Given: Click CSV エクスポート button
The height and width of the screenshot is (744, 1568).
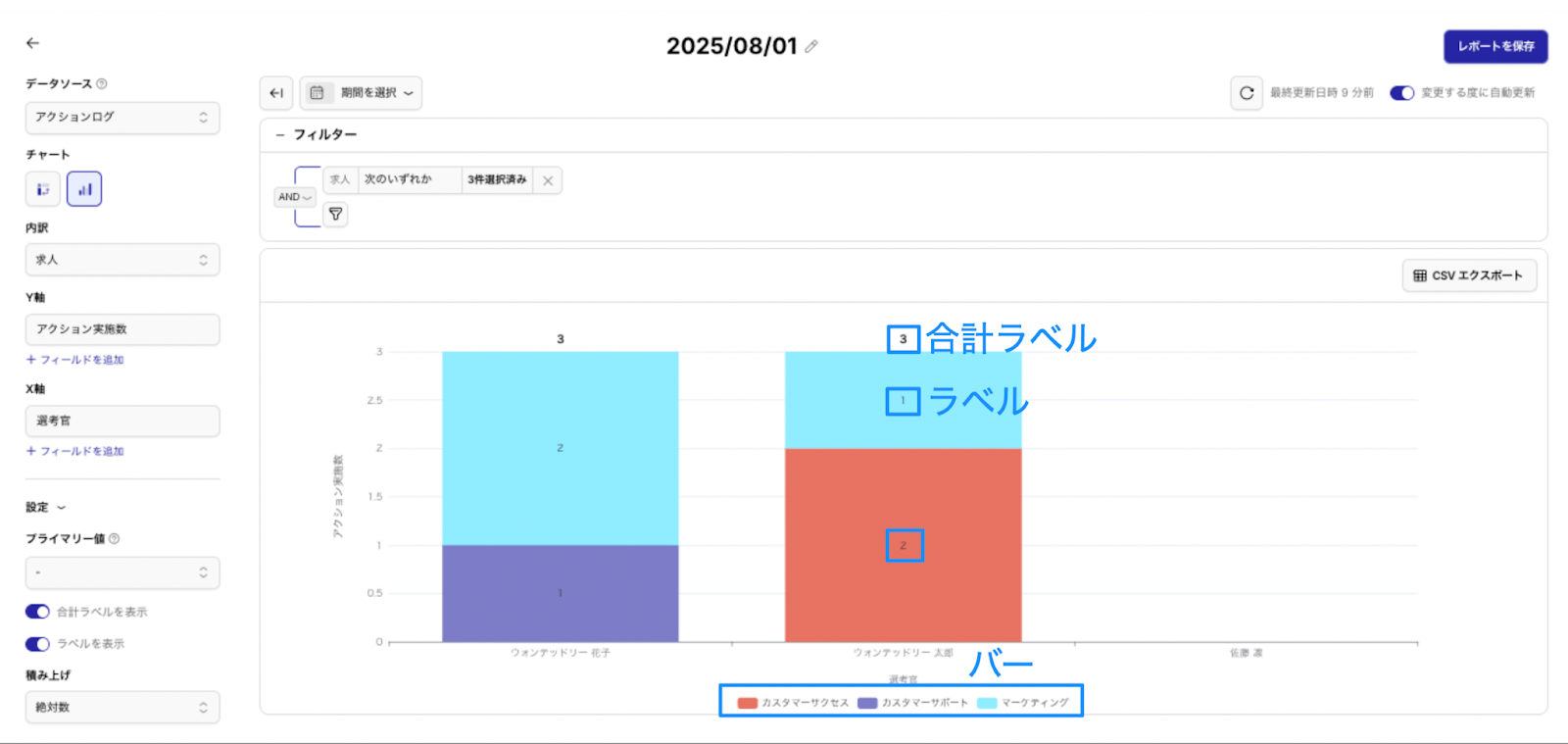Looking at the screenshot, I should [x=1469, y=275].
